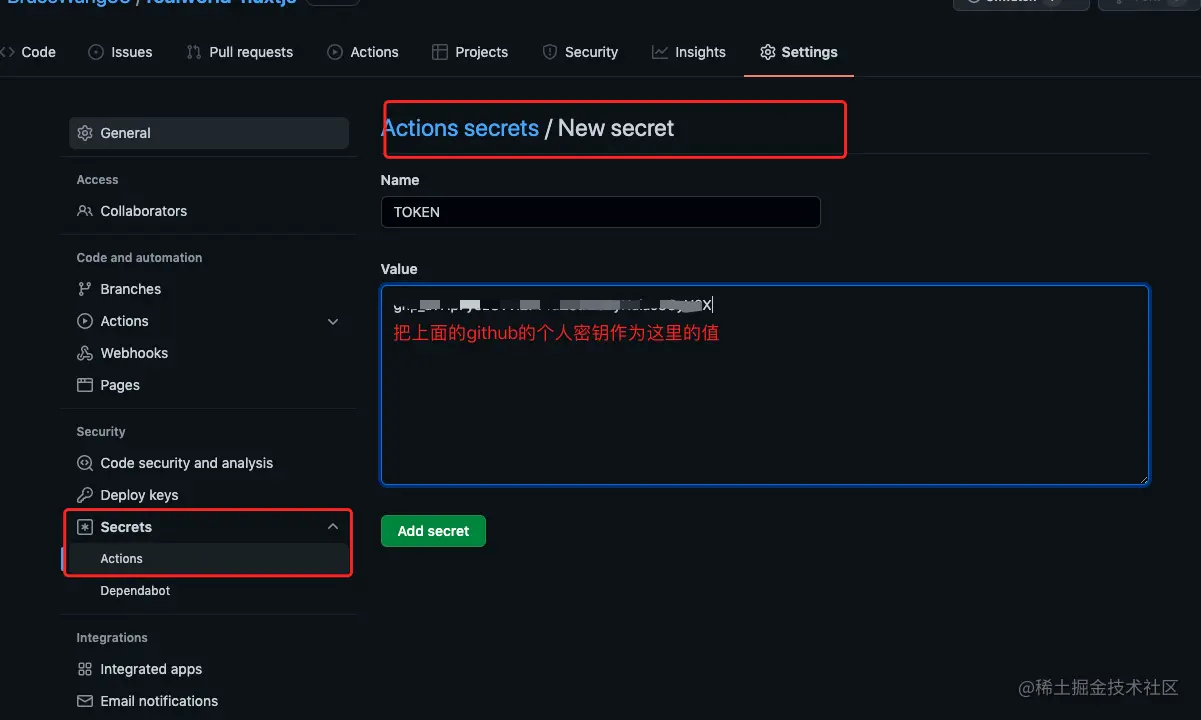Open the Pull requests tab
Image resolution: width=1201 pixels, height=720 pixels.
click(x=240, y=52)
